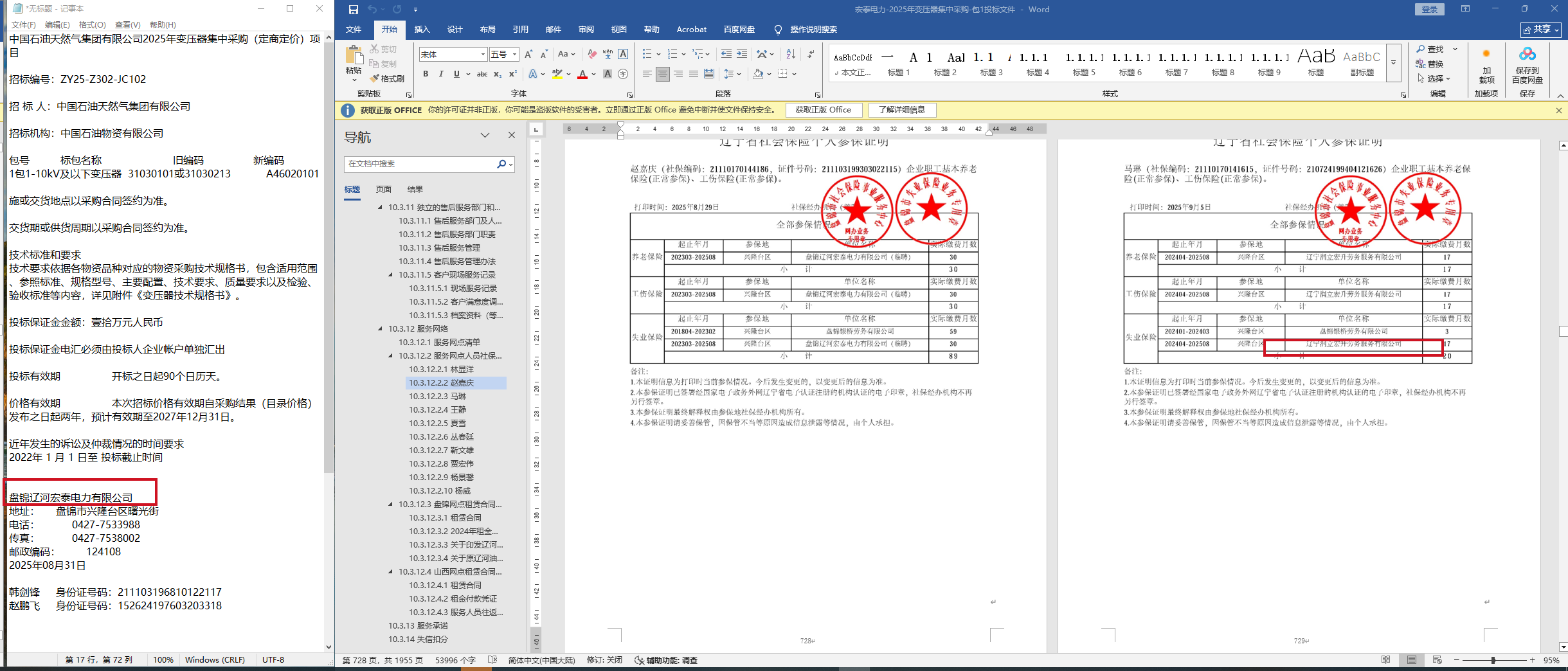
Task: Decrease paragraph indent
Action: point(726,54)
